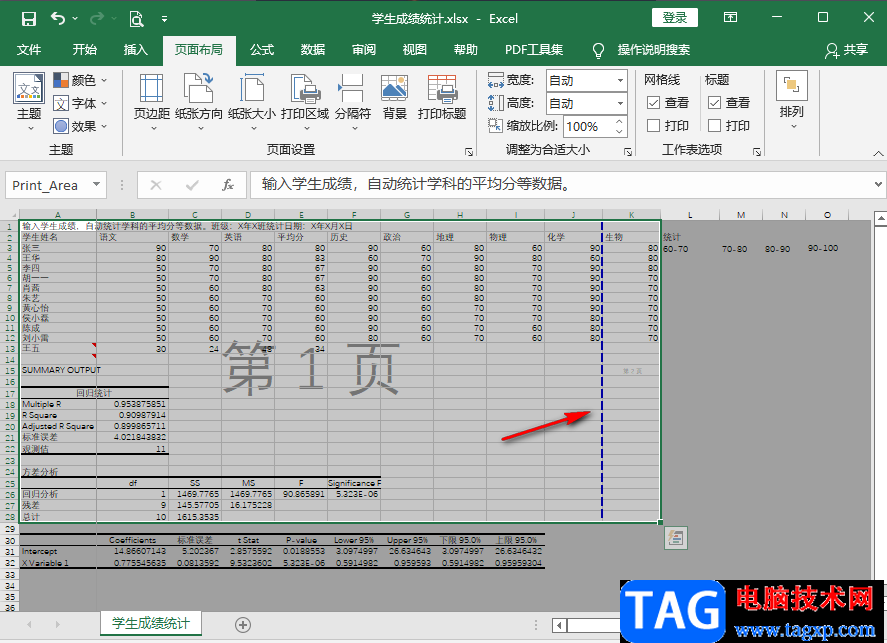Click the Tell Me lightbulb icon
The height and width of the screenshot is (643, 887).
[598, 51]
